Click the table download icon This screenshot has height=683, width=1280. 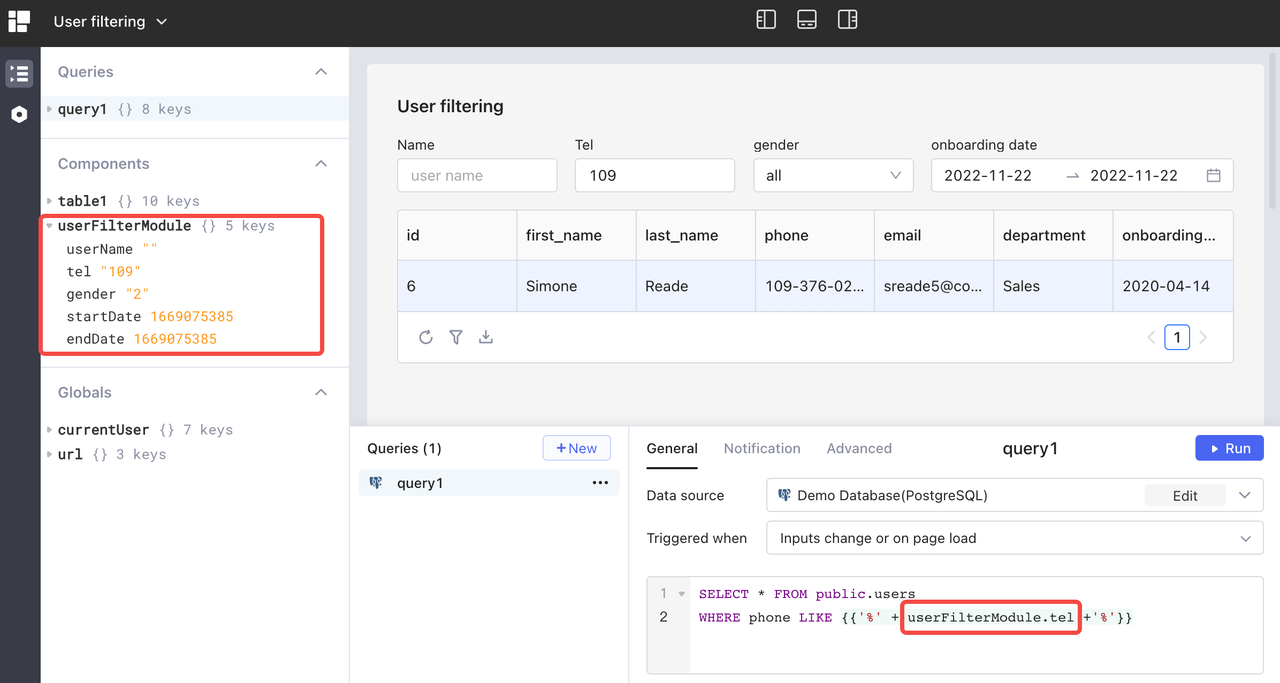pos(486,337)
